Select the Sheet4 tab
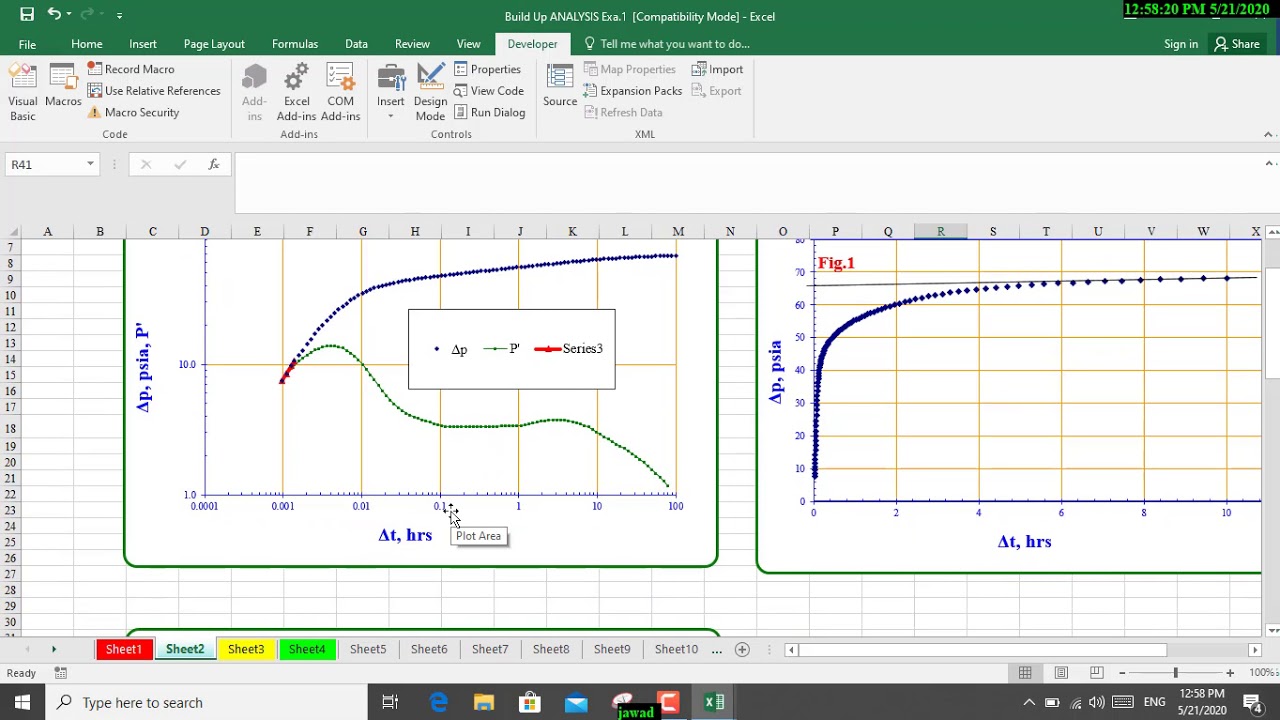The height and width of the screenshot is (720, 1280). click(307, 650)
